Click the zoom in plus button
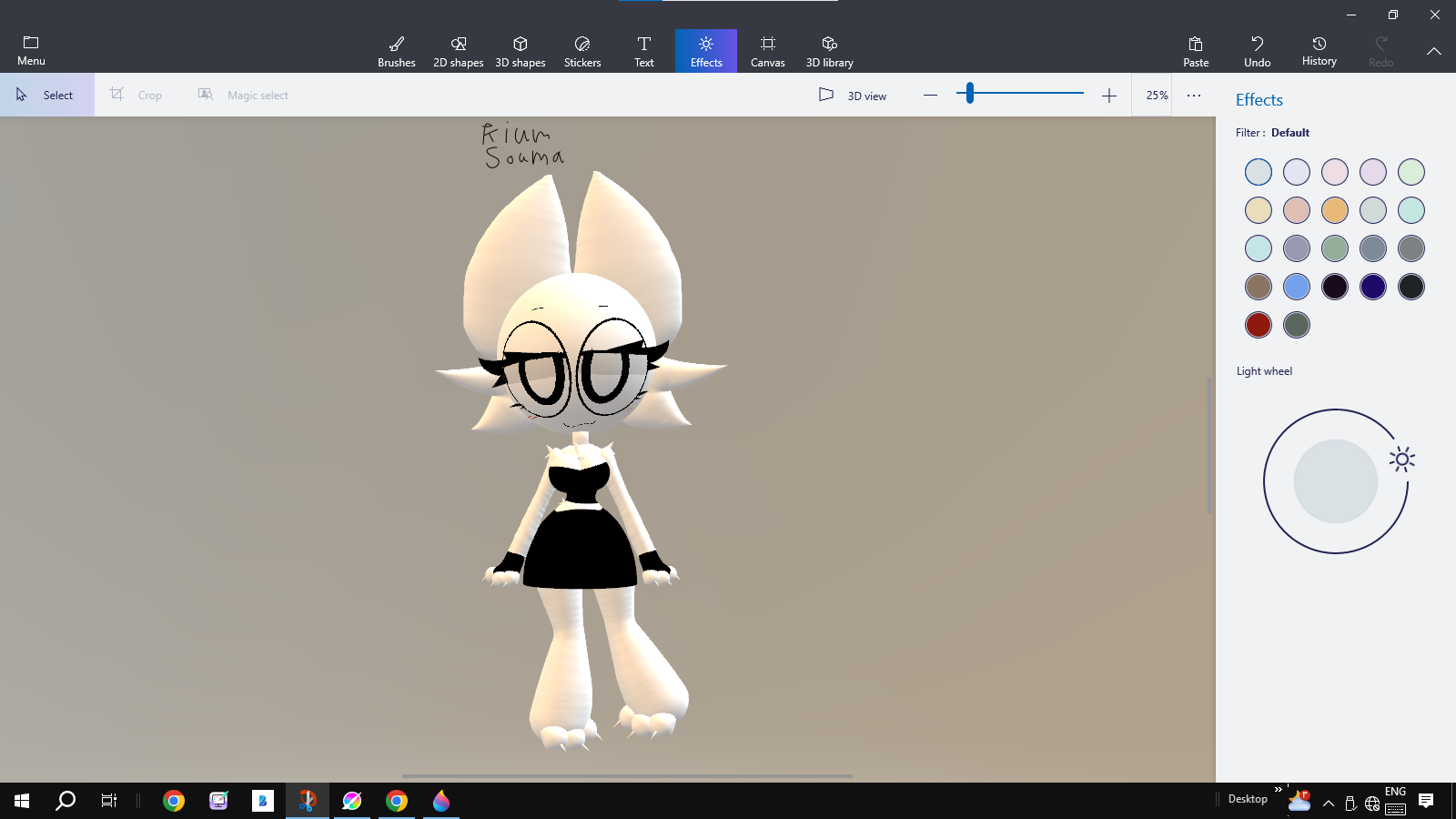 pyautogui.click(x=1108, y=96)
